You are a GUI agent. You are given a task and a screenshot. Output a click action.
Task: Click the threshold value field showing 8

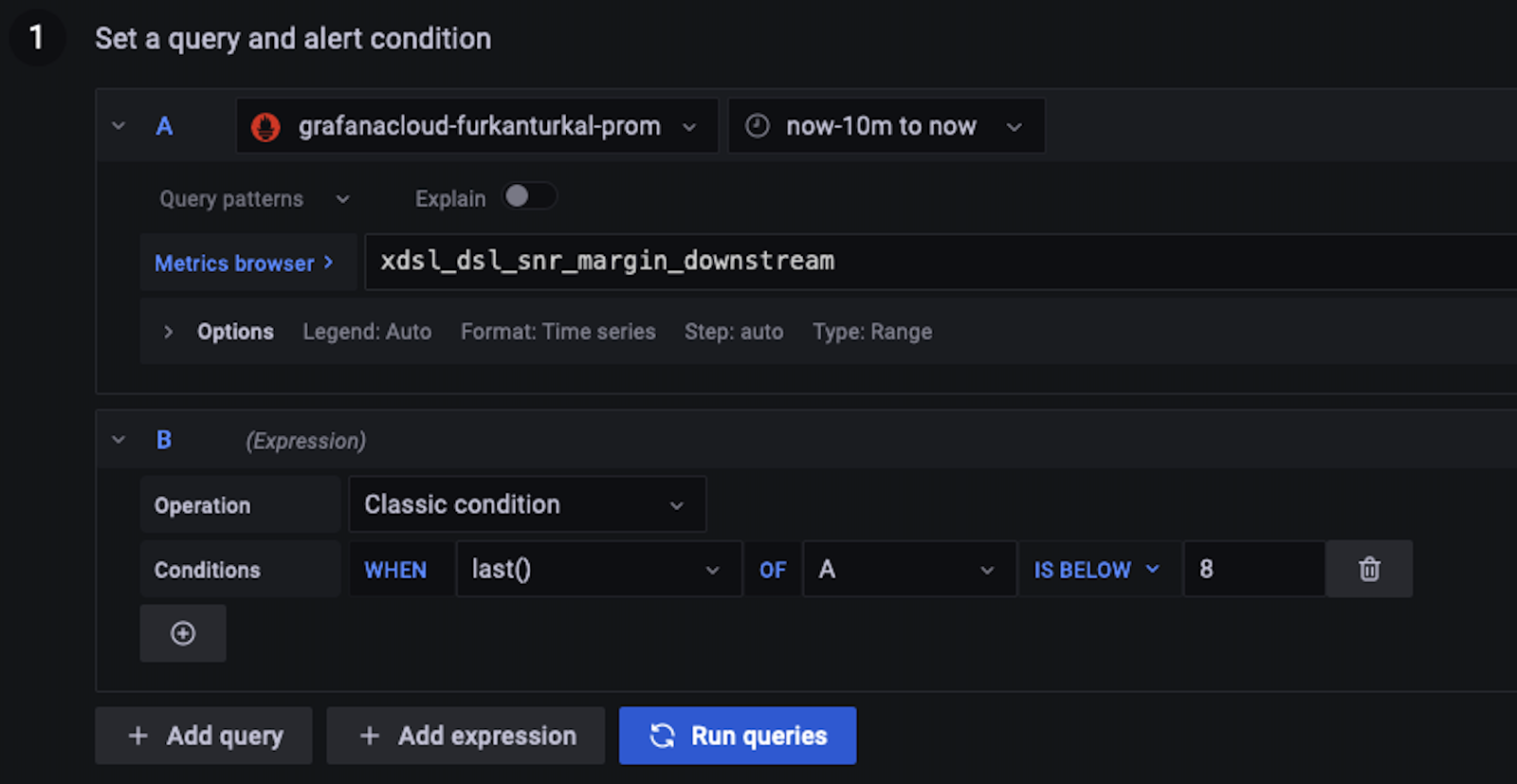click(1252, 569)
